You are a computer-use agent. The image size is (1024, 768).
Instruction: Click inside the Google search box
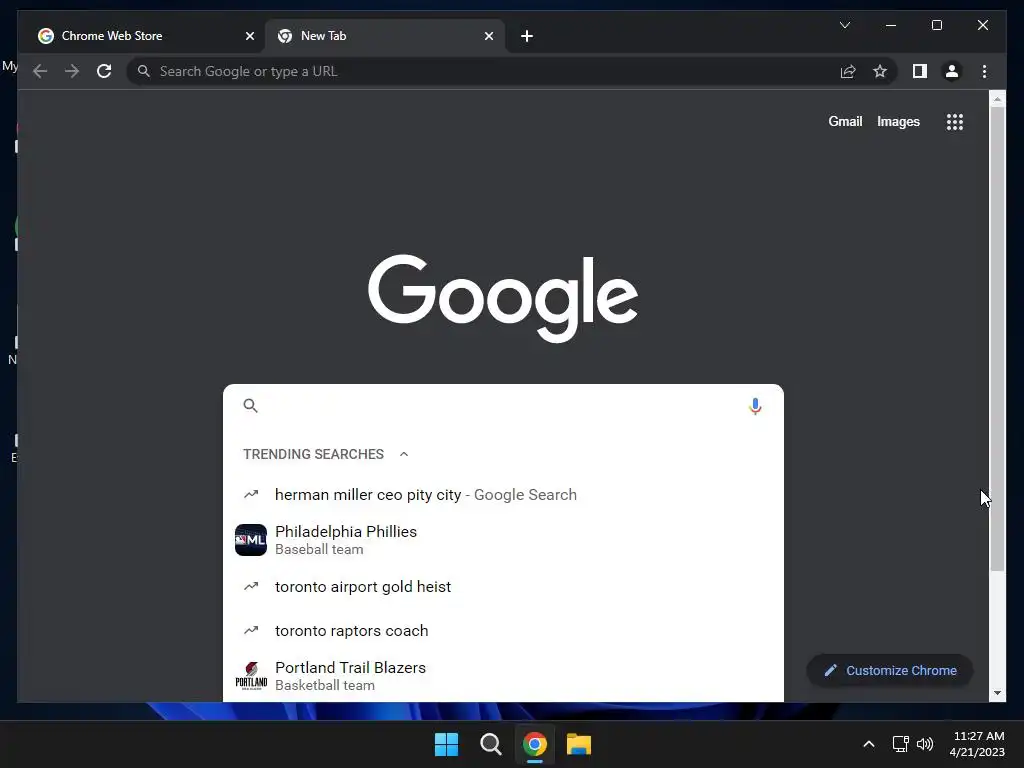pos(503,406)
